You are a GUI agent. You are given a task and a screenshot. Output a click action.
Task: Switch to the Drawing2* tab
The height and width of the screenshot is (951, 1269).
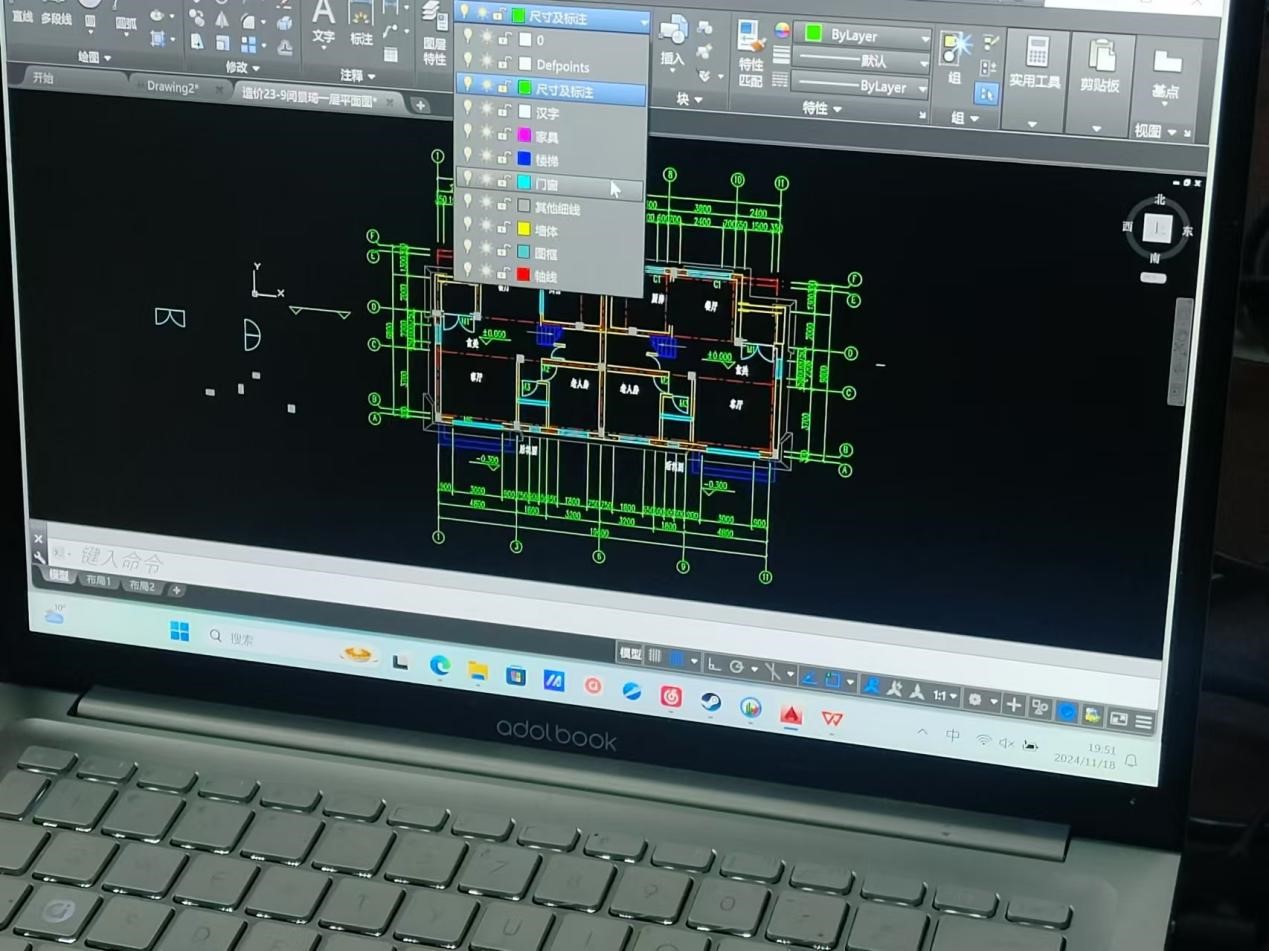coord(172,87)
